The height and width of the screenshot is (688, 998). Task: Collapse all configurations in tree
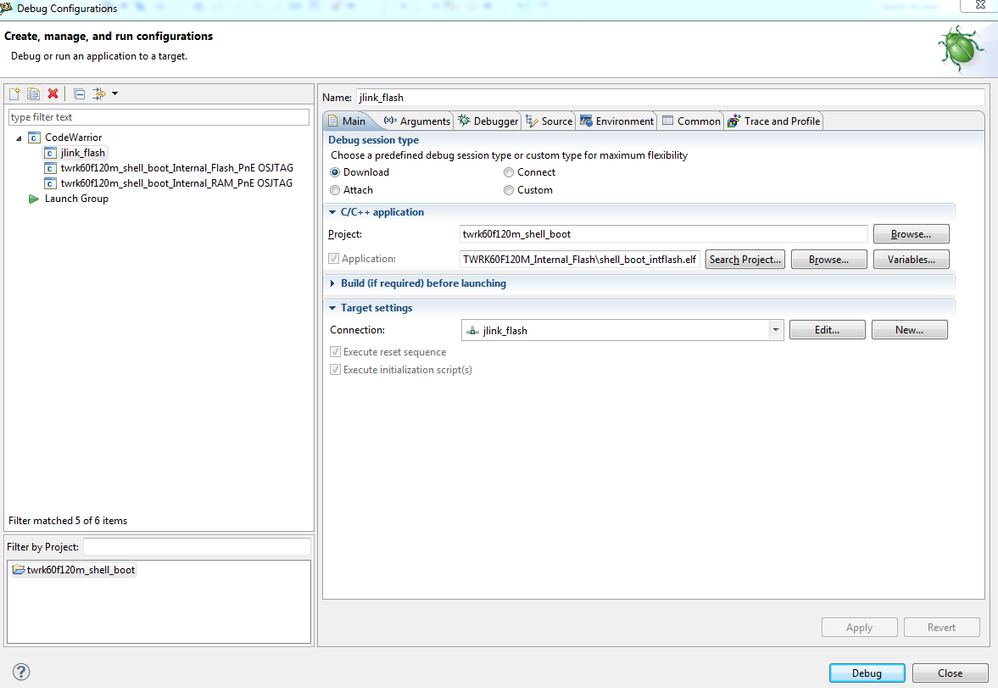coord(80,94)
